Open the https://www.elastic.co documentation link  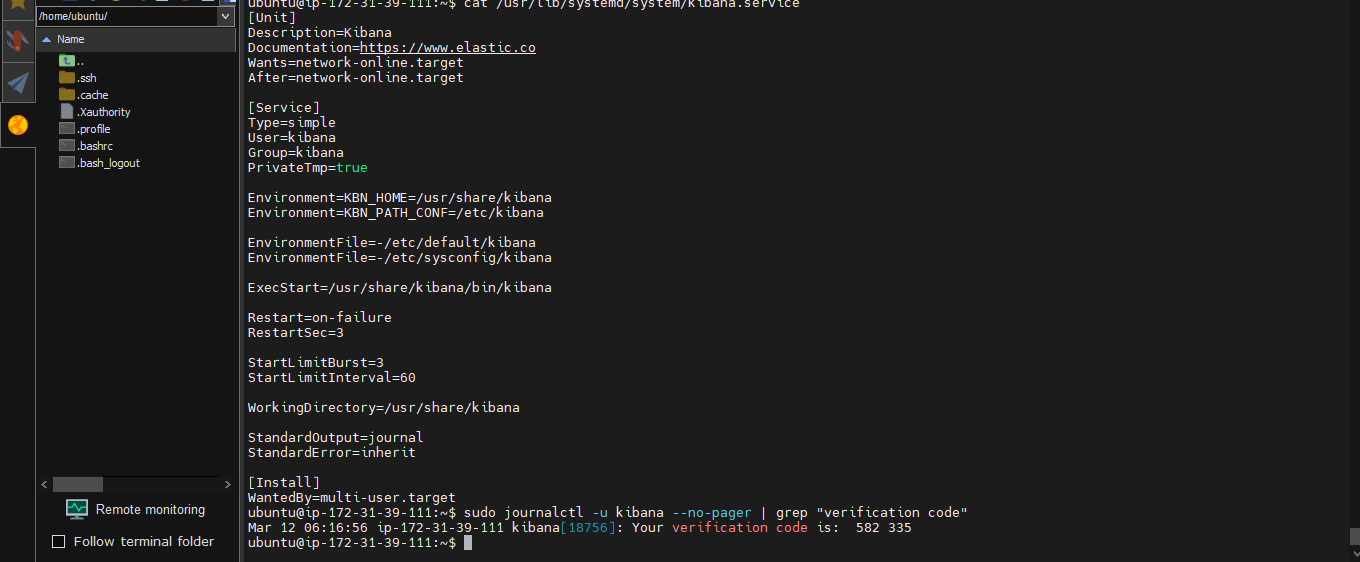pyautogui.click(x=448, y=47)
